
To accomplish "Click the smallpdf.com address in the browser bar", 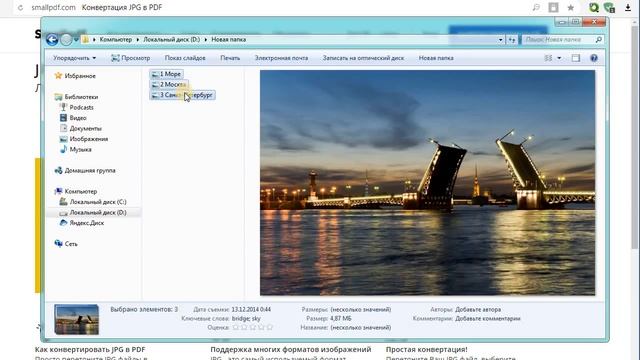I will click(53, 7).
